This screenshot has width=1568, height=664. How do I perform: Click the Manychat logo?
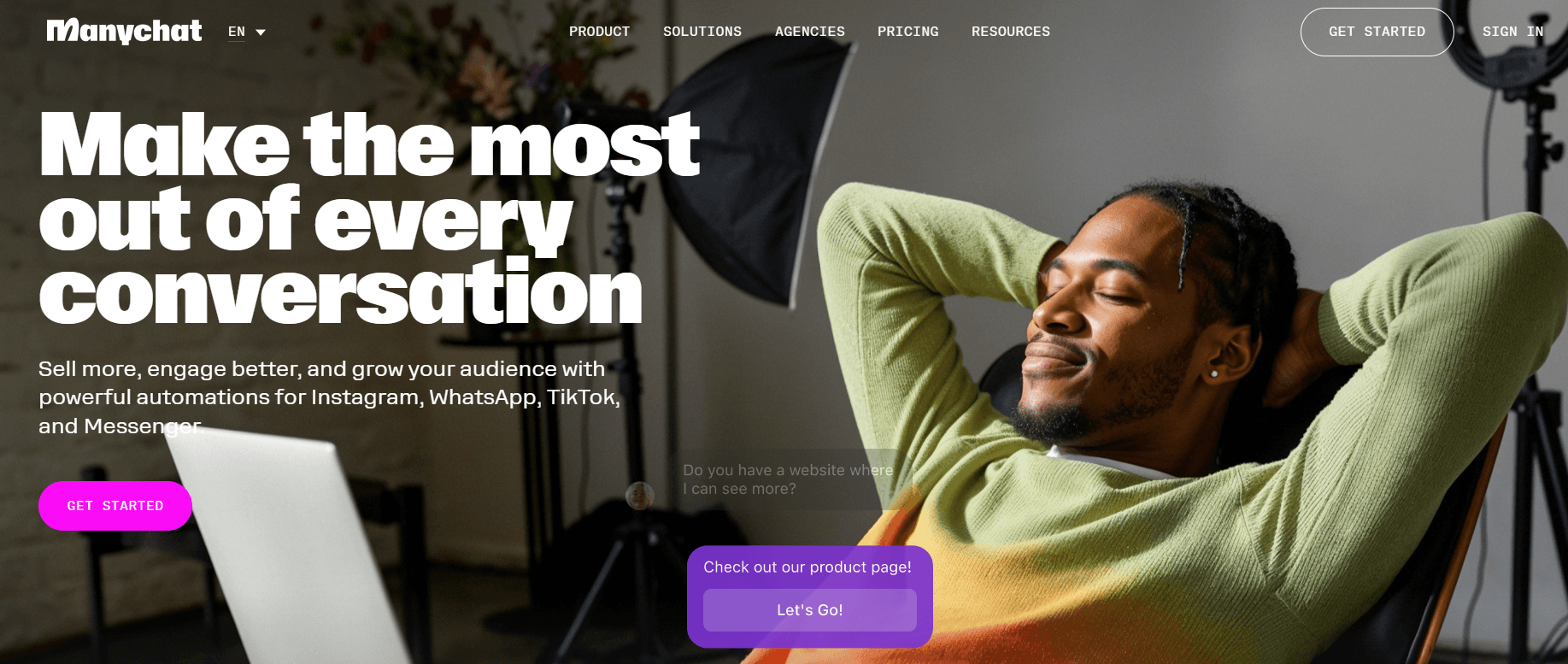point(124,31)
